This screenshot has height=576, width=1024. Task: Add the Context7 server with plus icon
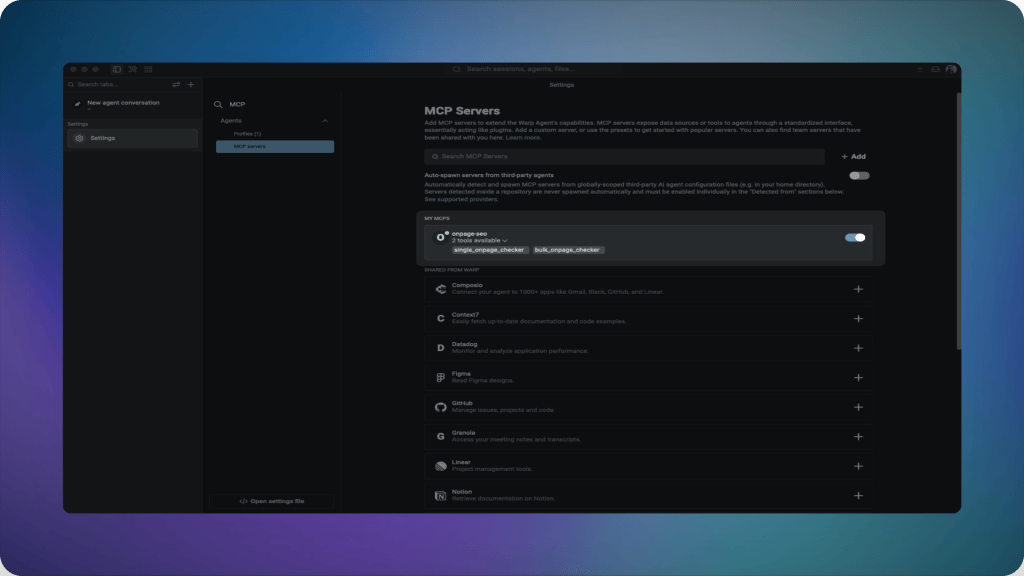pos(858,319)
